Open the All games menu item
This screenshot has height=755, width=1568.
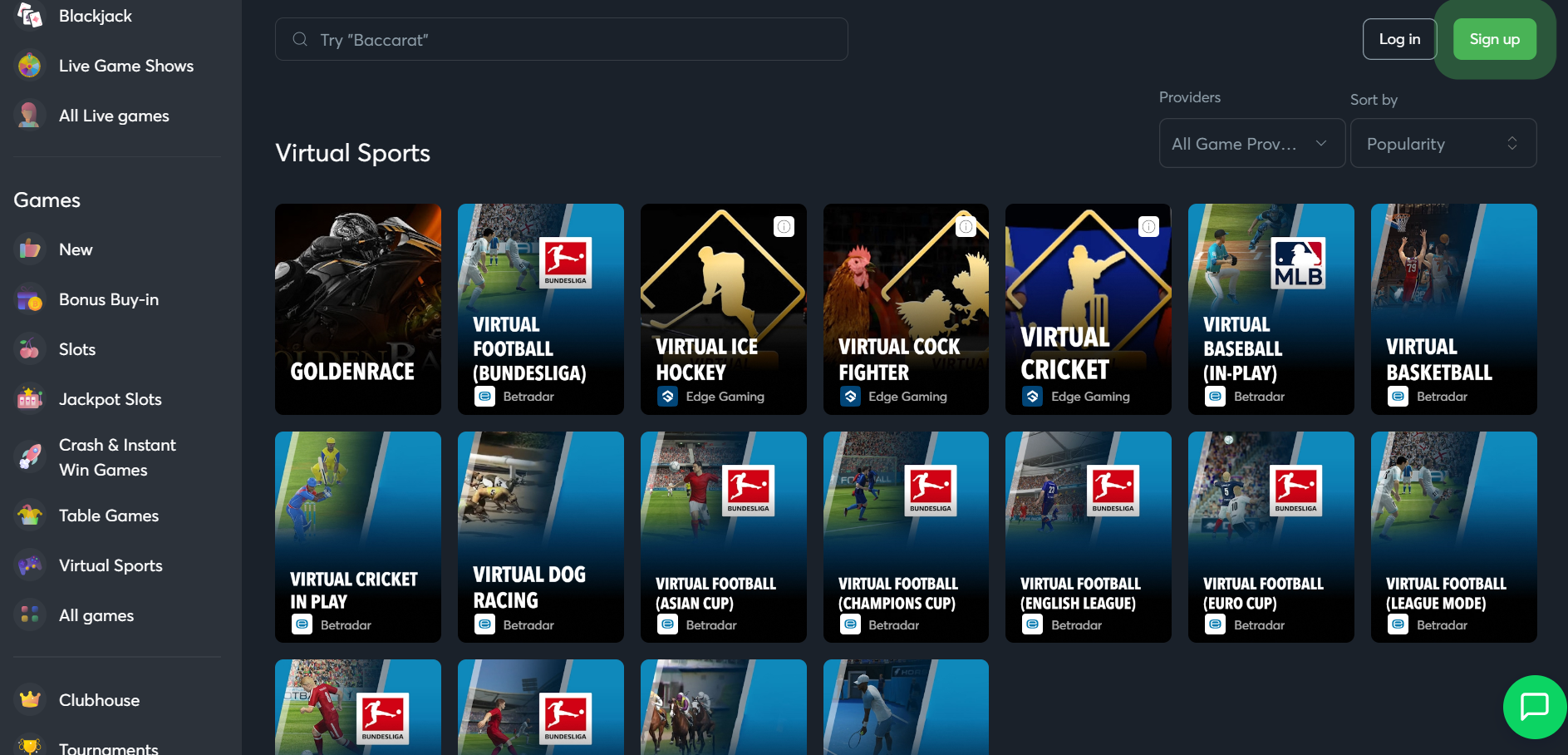(96, 615)
